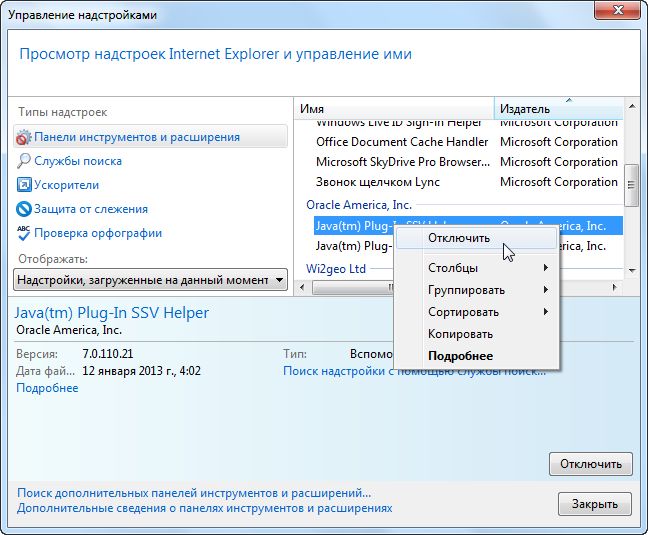Click the spell check ABC icon
Screen dimensions: 648x535
pyautogui.click(x=24, y=233)
